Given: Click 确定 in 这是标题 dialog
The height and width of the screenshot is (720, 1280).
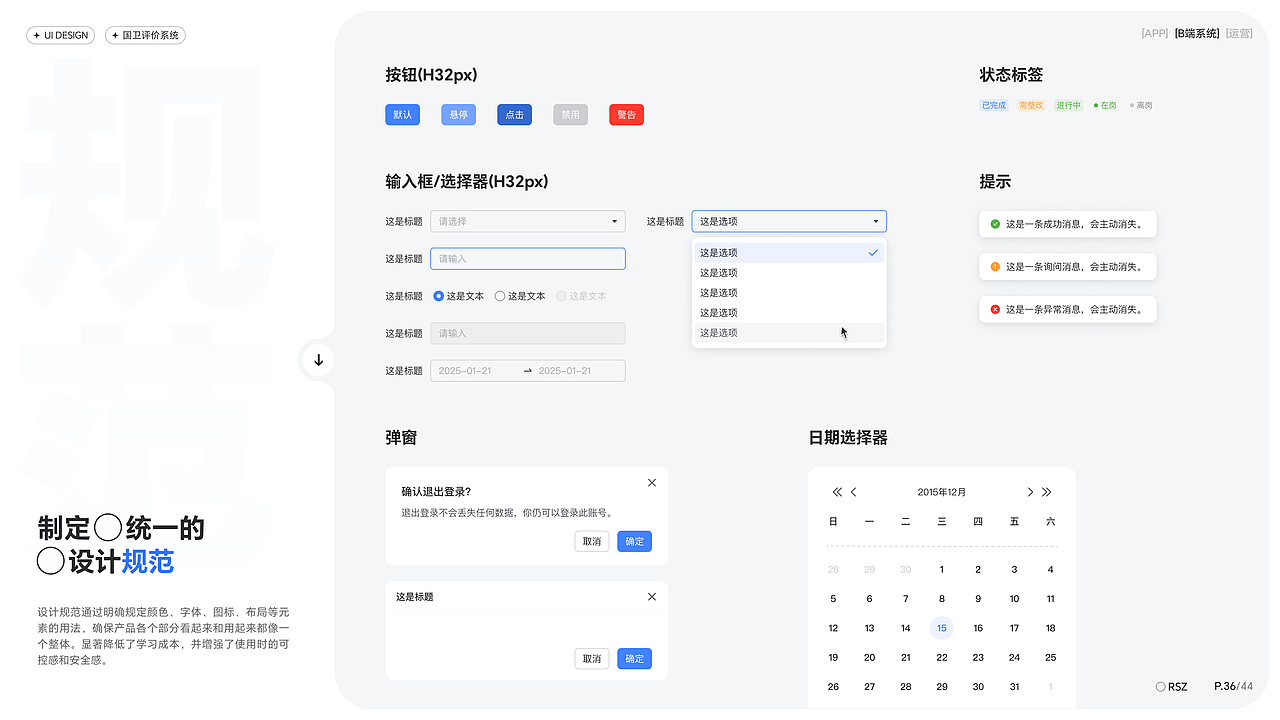Looking at the screenshot, I should click(x=635, y=659).
